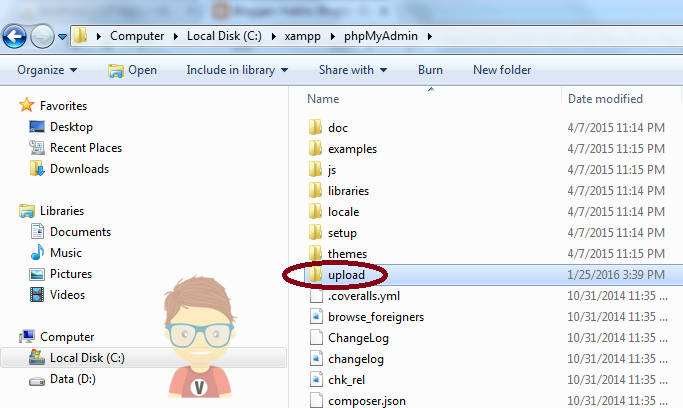Open the Pictures library
683x408 pixels.
pyautogui.click(x=61, y=274)
